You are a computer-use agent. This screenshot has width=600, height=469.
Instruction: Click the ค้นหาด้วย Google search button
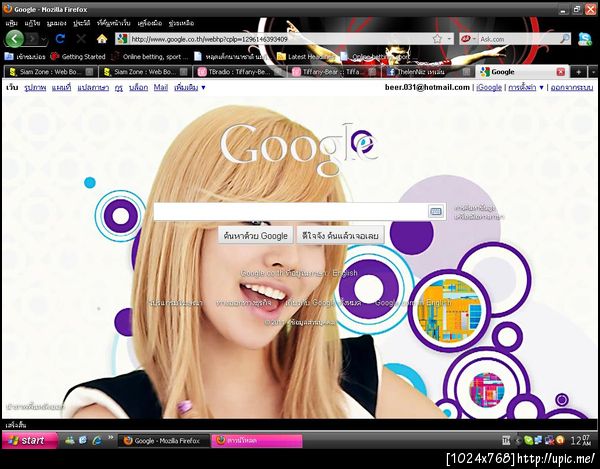(255, 235)
